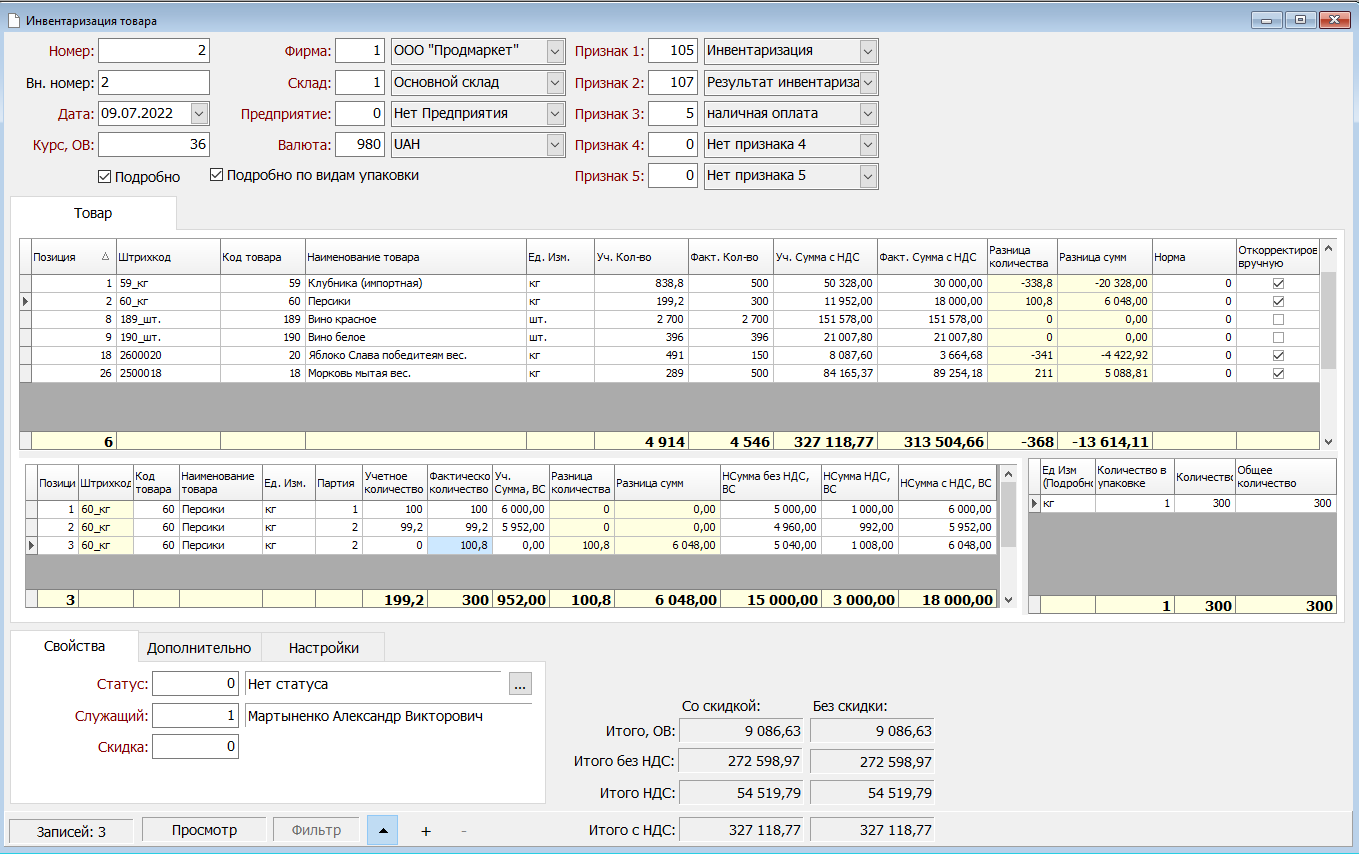
Task: Expand Признак 1 dropdown Инвентаризация
Action: pyautogui.click(x=868, y=51)
